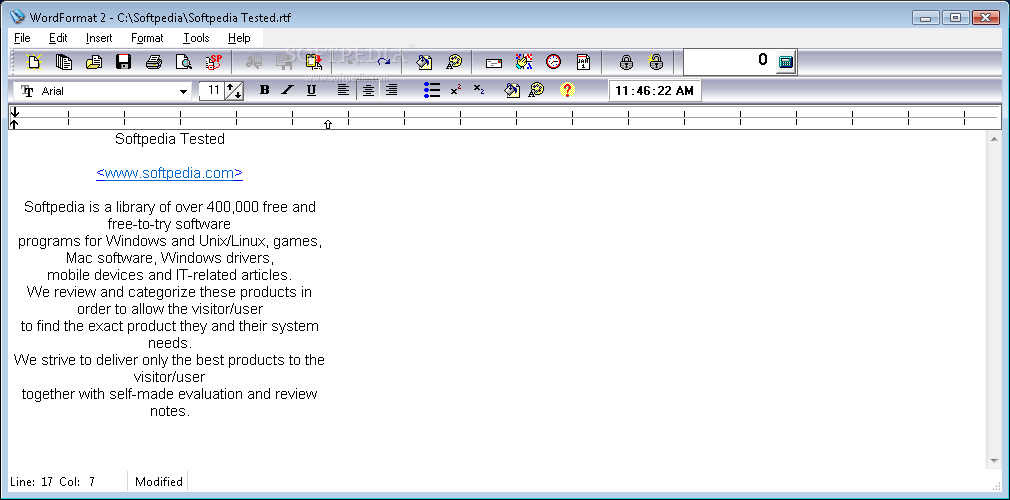Viewport: 1010px width, 500px height.
Task: Open the File menu
Action: 22,38
